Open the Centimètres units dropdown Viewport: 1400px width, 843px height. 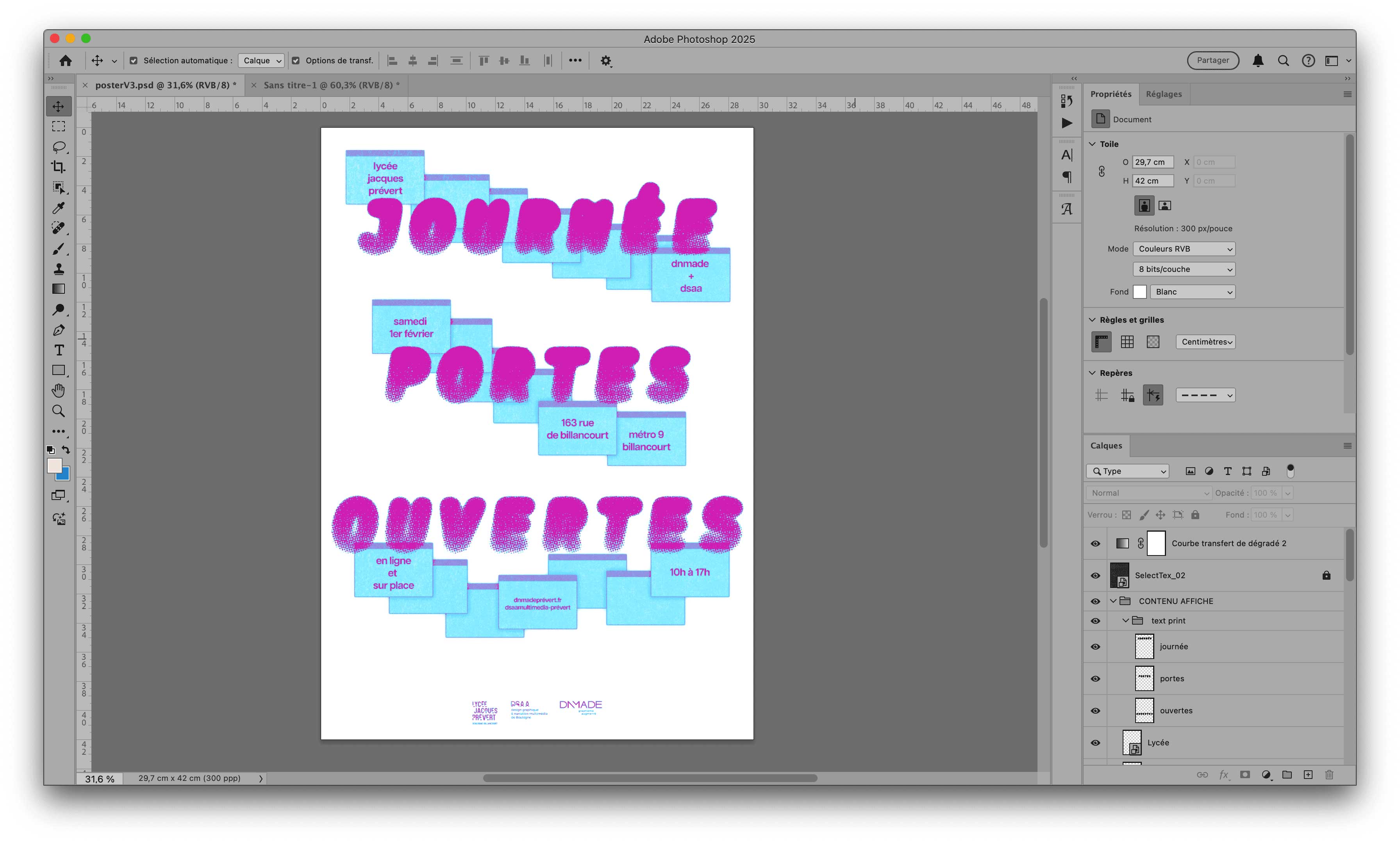1205,342
